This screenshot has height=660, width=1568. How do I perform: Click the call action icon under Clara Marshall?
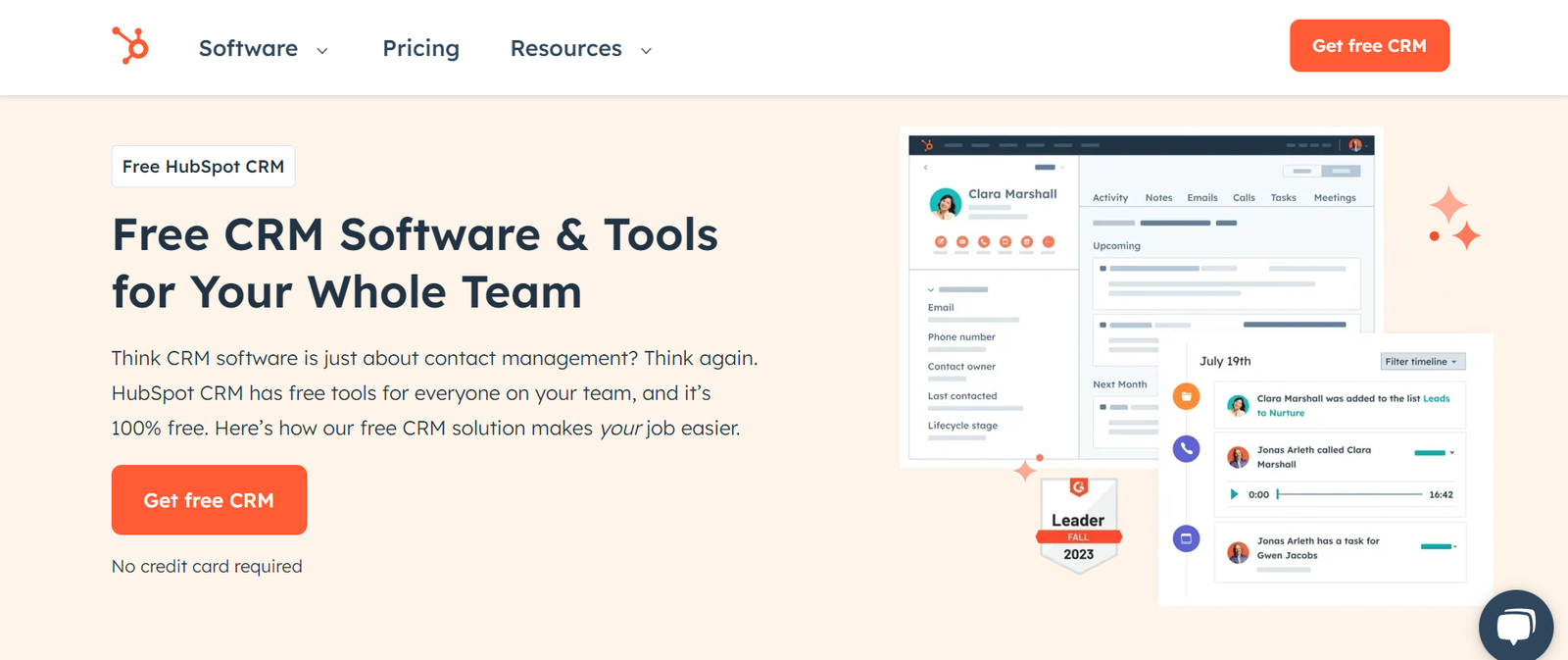(984, 241)
